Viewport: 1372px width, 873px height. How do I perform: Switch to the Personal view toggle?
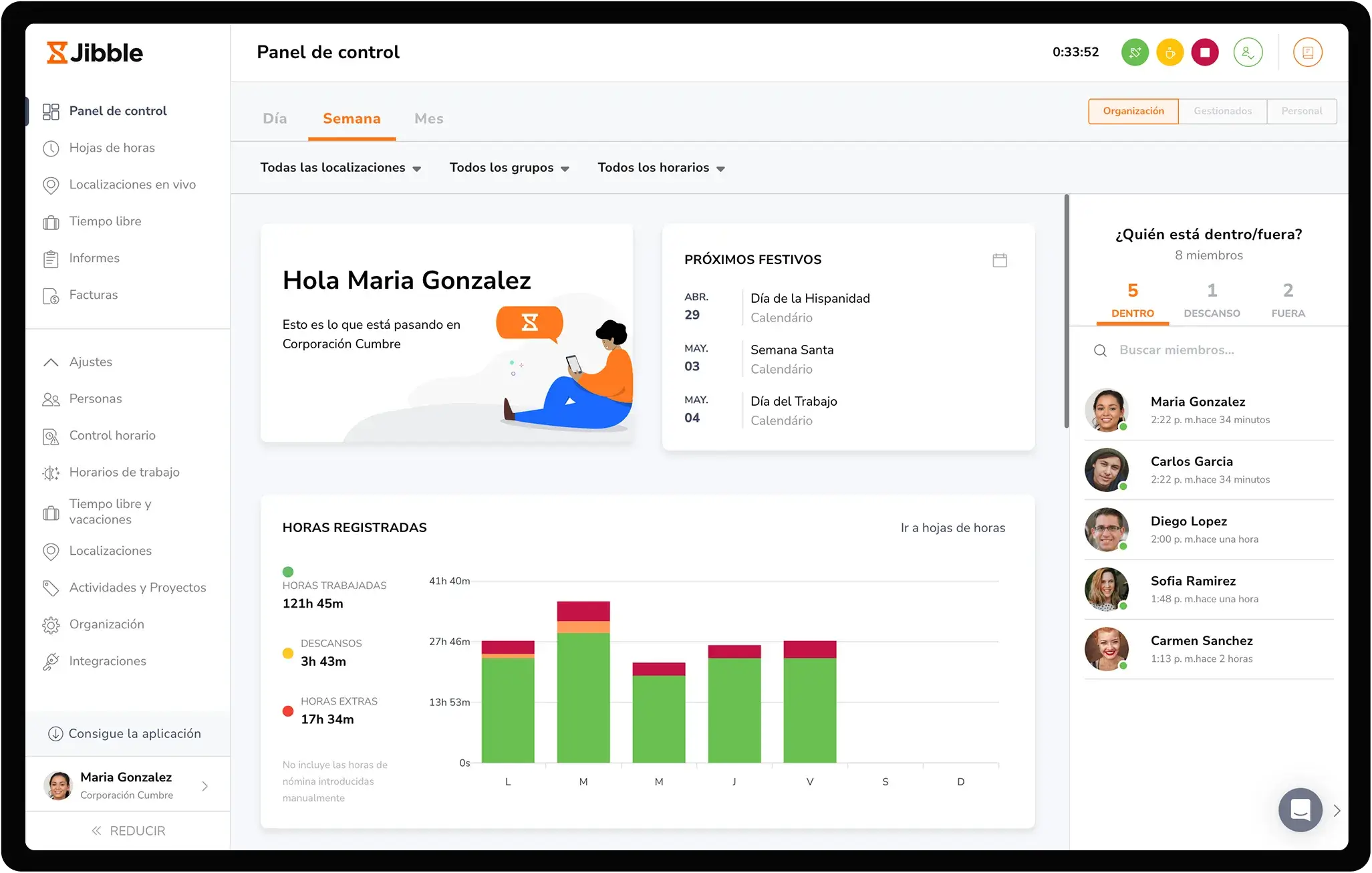pyautogui.click(x=1301, y=111)
